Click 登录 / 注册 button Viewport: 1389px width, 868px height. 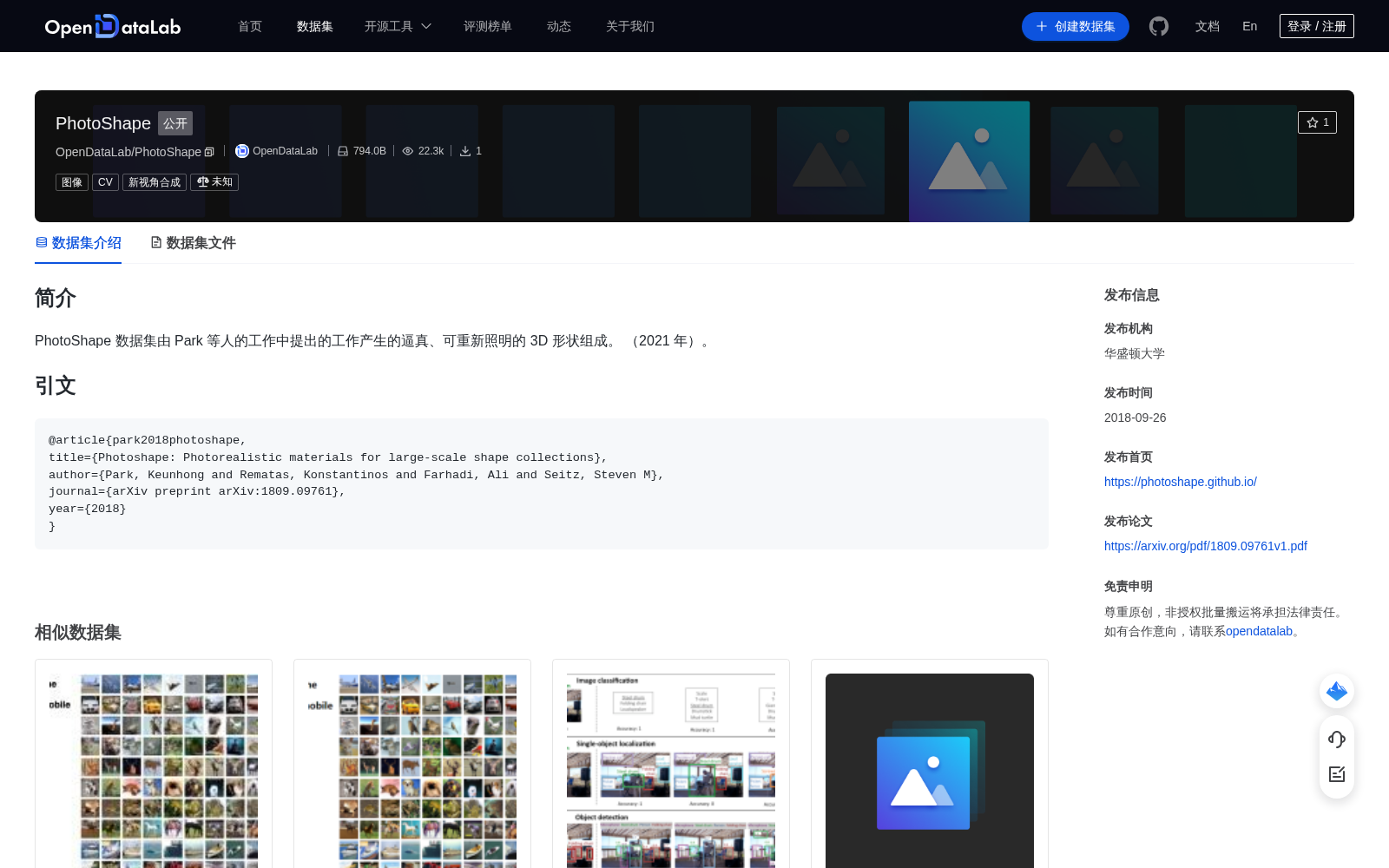pos(1317,26)
